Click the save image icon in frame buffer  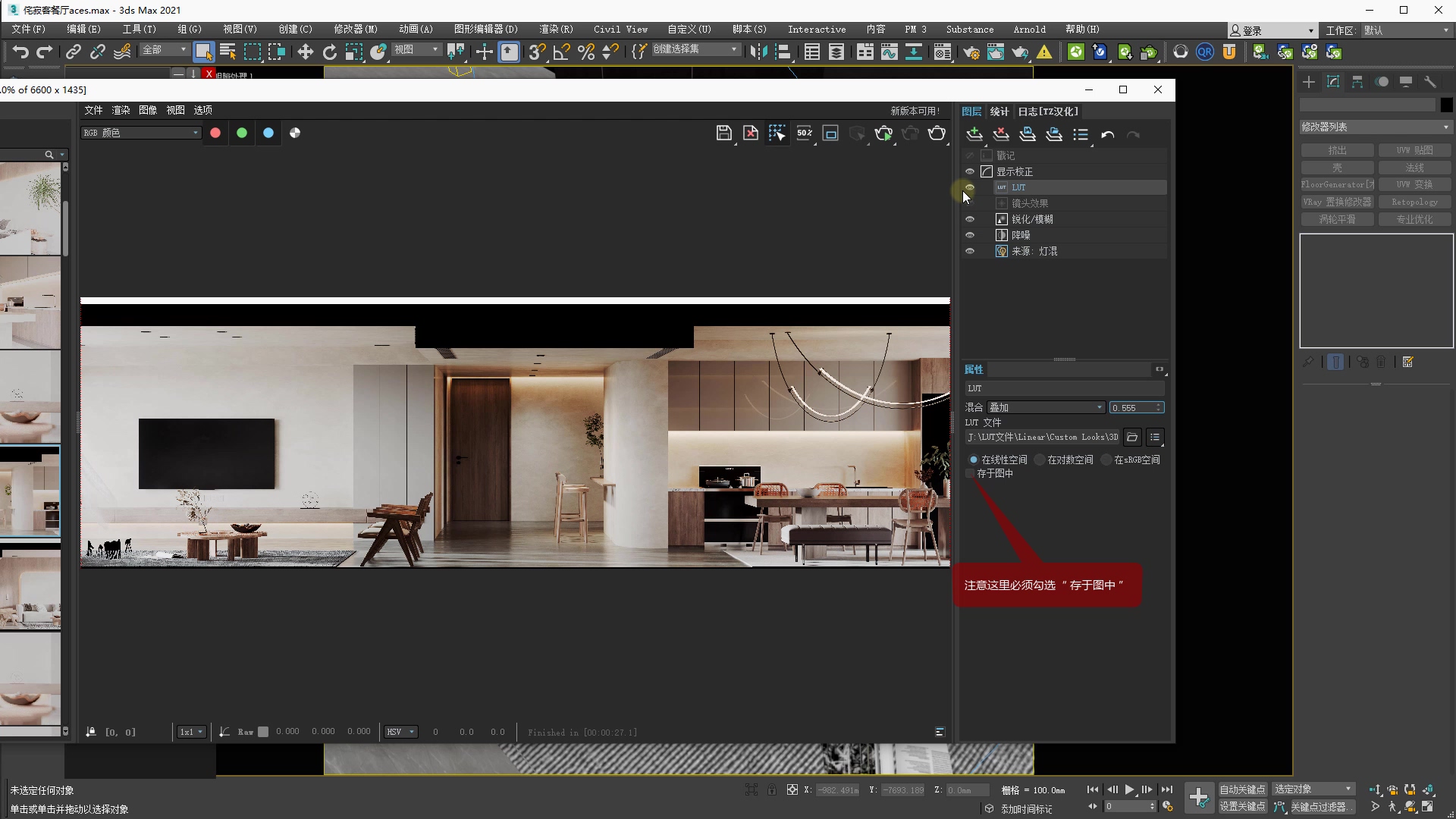(x=723, y=133)
